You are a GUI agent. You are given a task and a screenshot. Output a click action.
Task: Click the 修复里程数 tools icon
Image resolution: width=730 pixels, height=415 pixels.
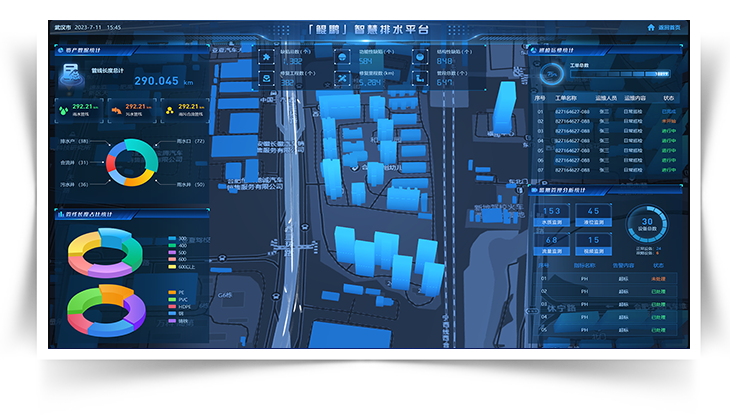(x=343, y=80)
